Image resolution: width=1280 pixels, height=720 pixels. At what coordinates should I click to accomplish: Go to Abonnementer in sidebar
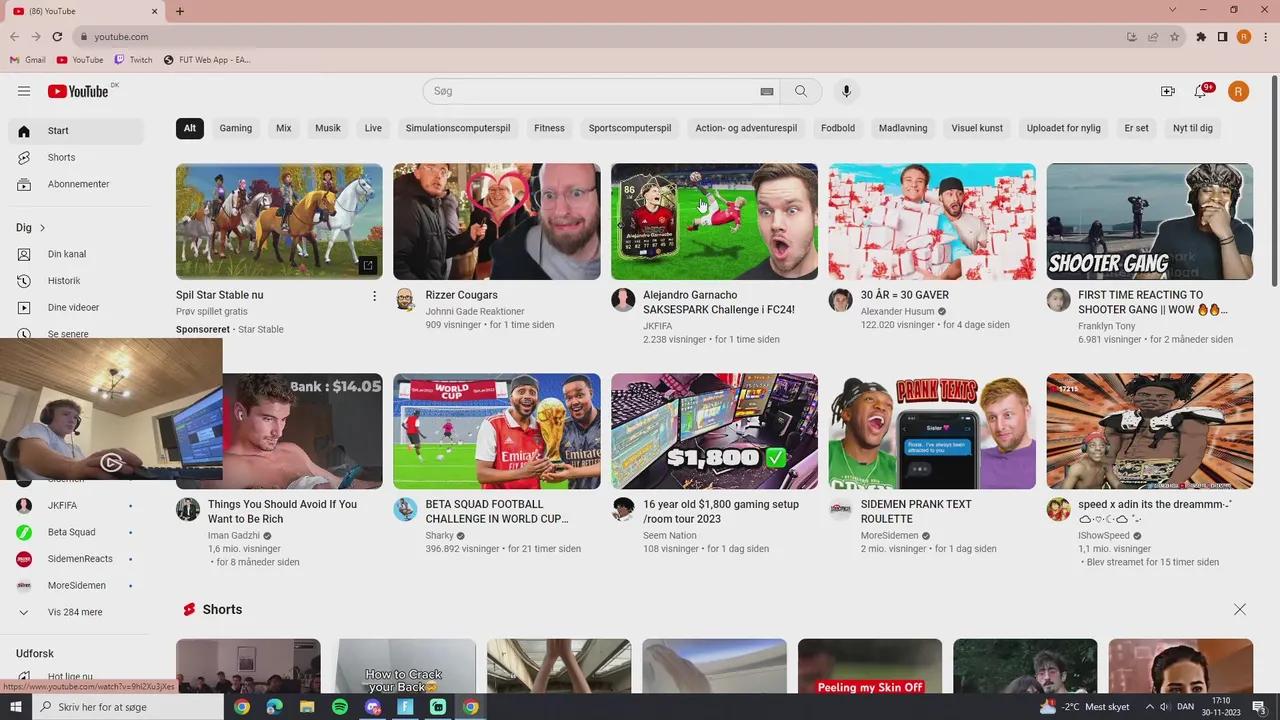tap(78, 184)
